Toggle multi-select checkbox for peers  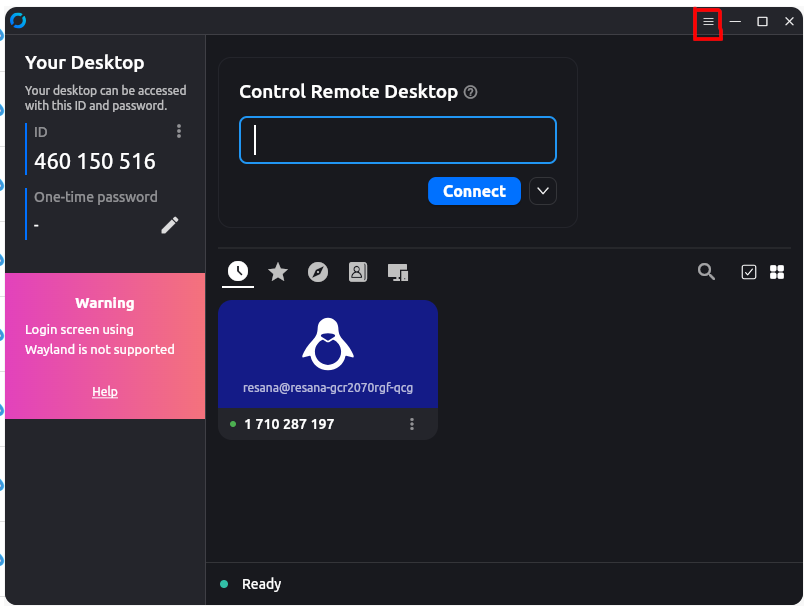coord(749,272)
